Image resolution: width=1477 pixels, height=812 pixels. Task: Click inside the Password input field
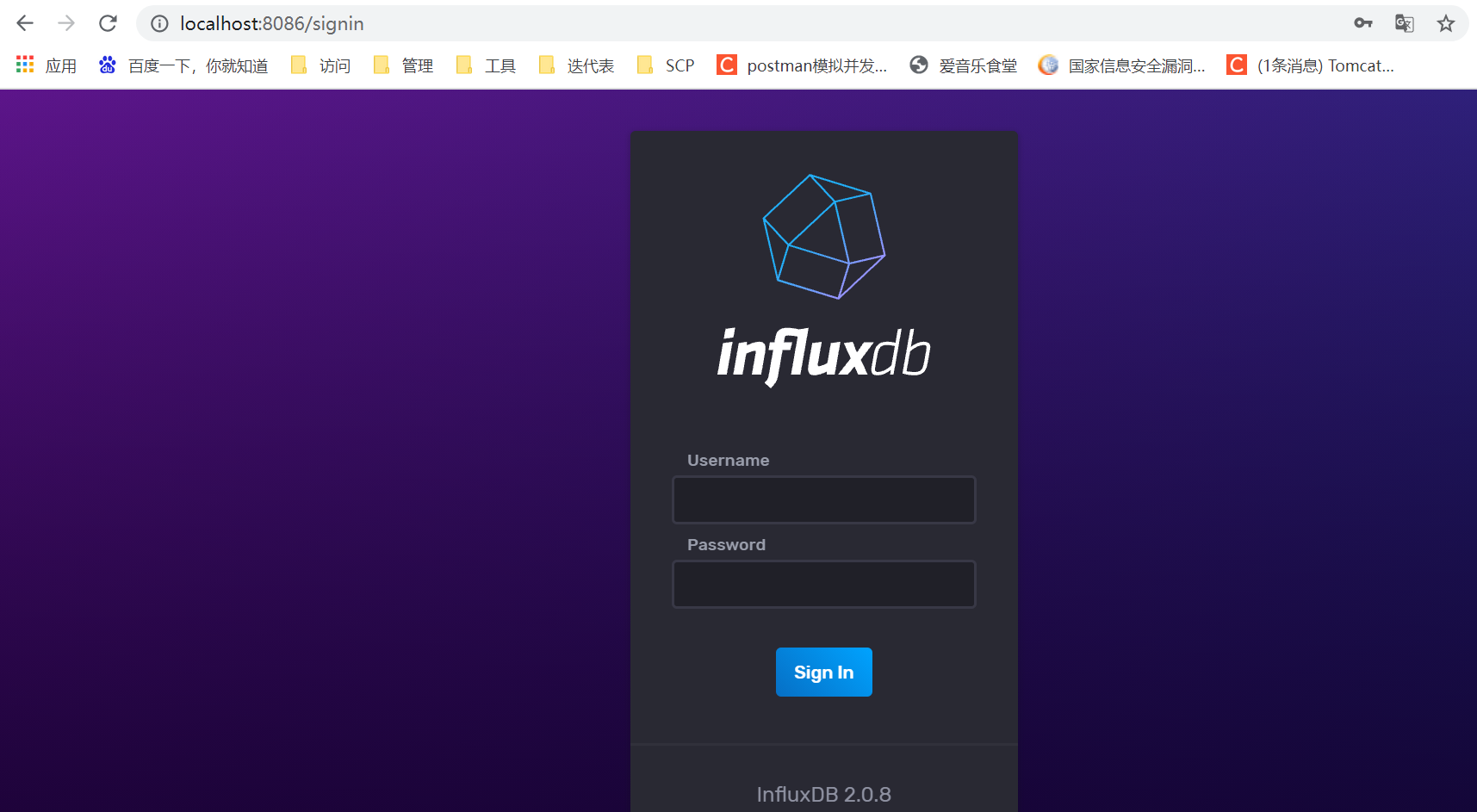[x=822, y=584]
